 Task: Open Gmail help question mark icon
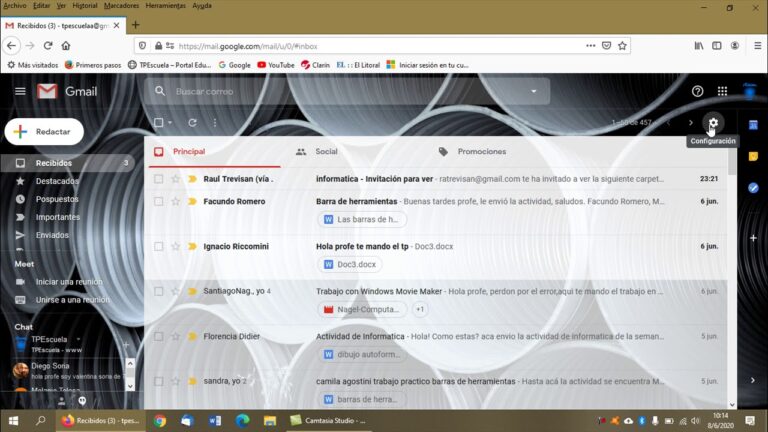click(697, 91)
